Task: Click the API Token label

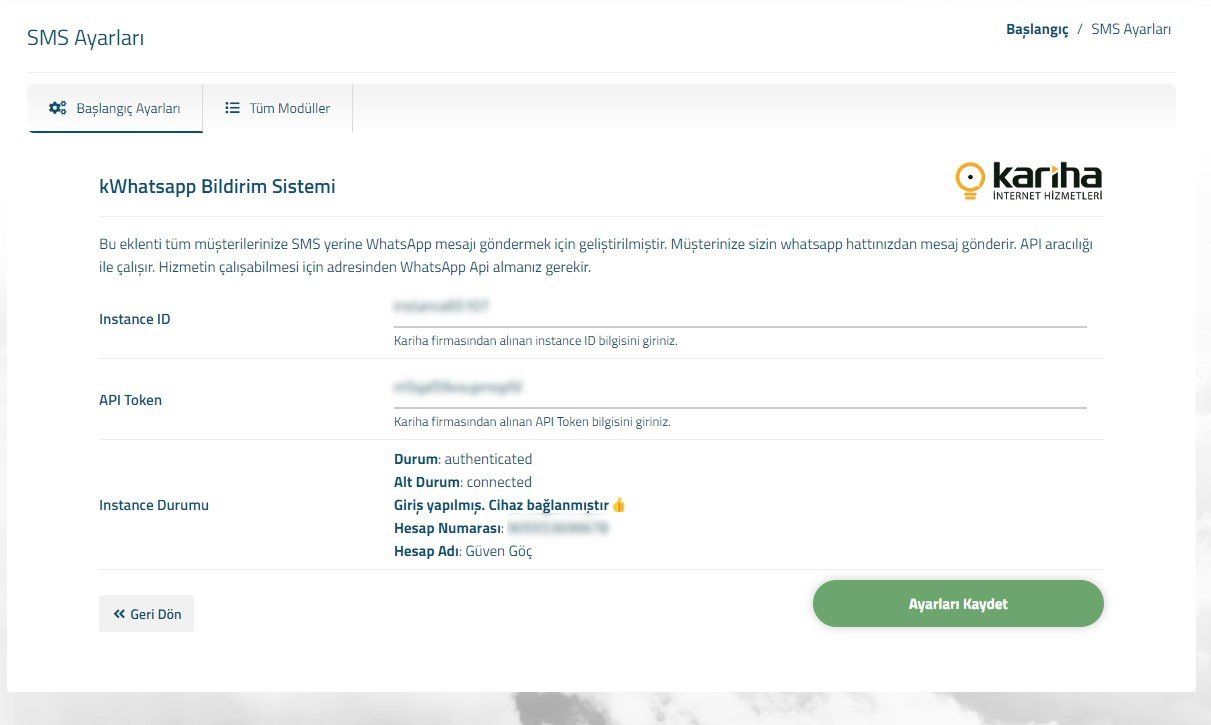Action: pos(130,400)
